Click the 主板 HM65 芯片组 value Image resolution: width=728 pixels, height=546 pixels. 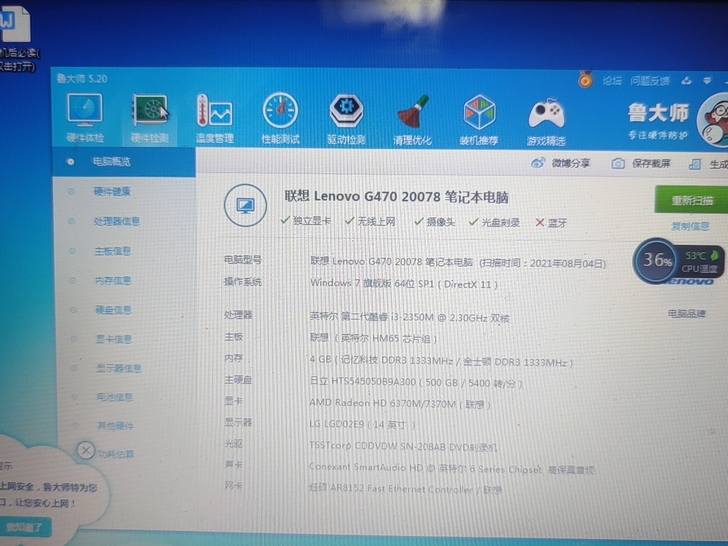pos(374,338)
